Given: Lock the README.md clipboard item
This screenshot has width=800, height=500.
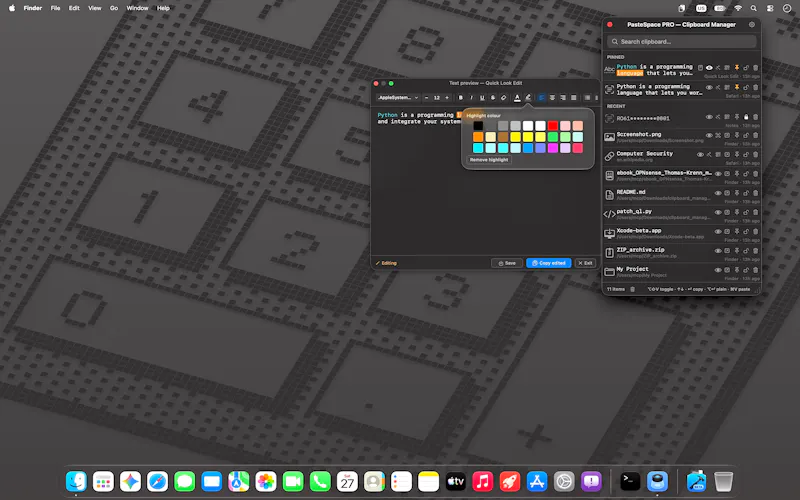Looking at the screenshot, I should pos(746,193).
